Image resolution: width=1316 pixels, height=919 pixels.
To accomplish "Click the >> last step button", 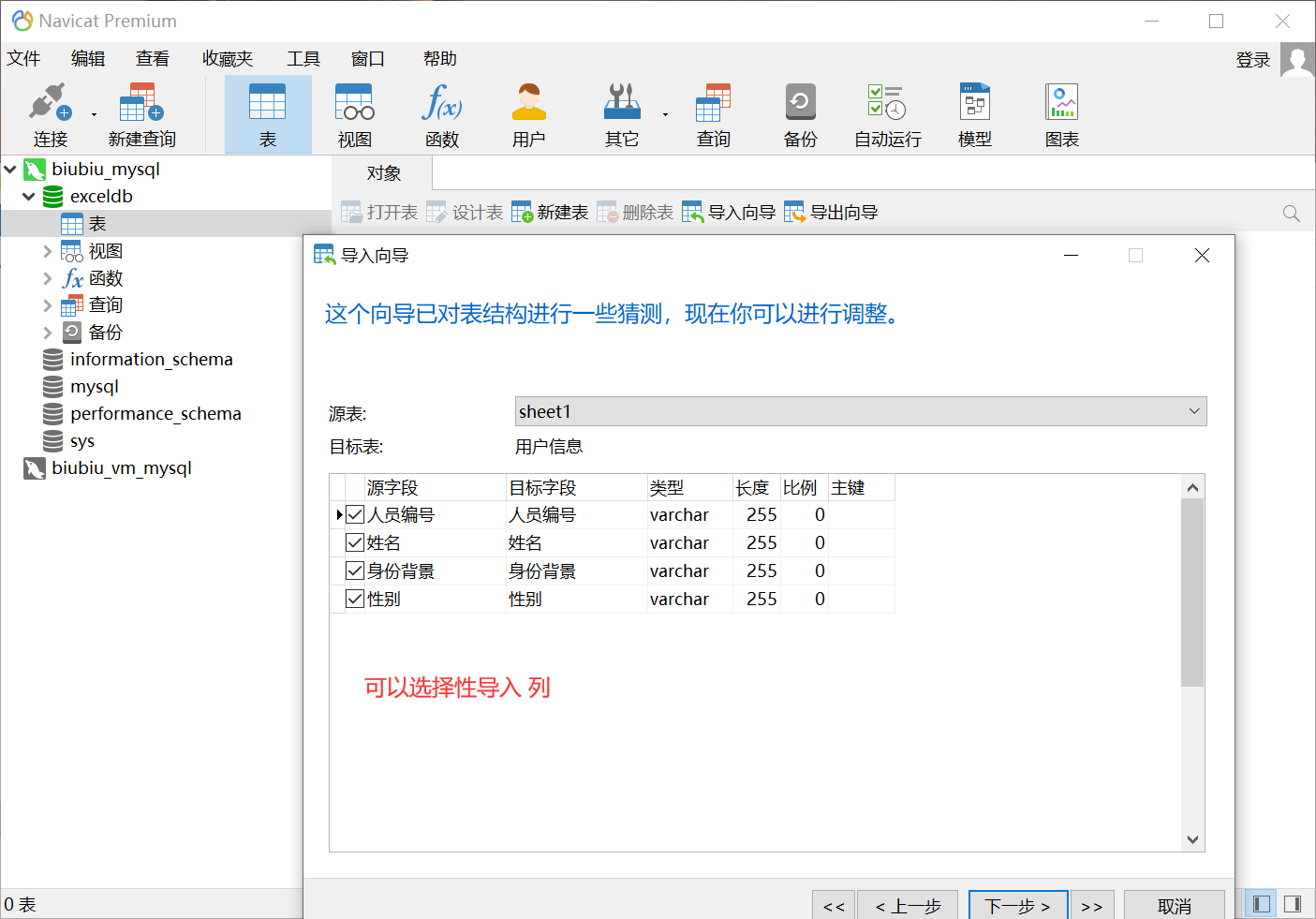I will tap(1092, 905).
